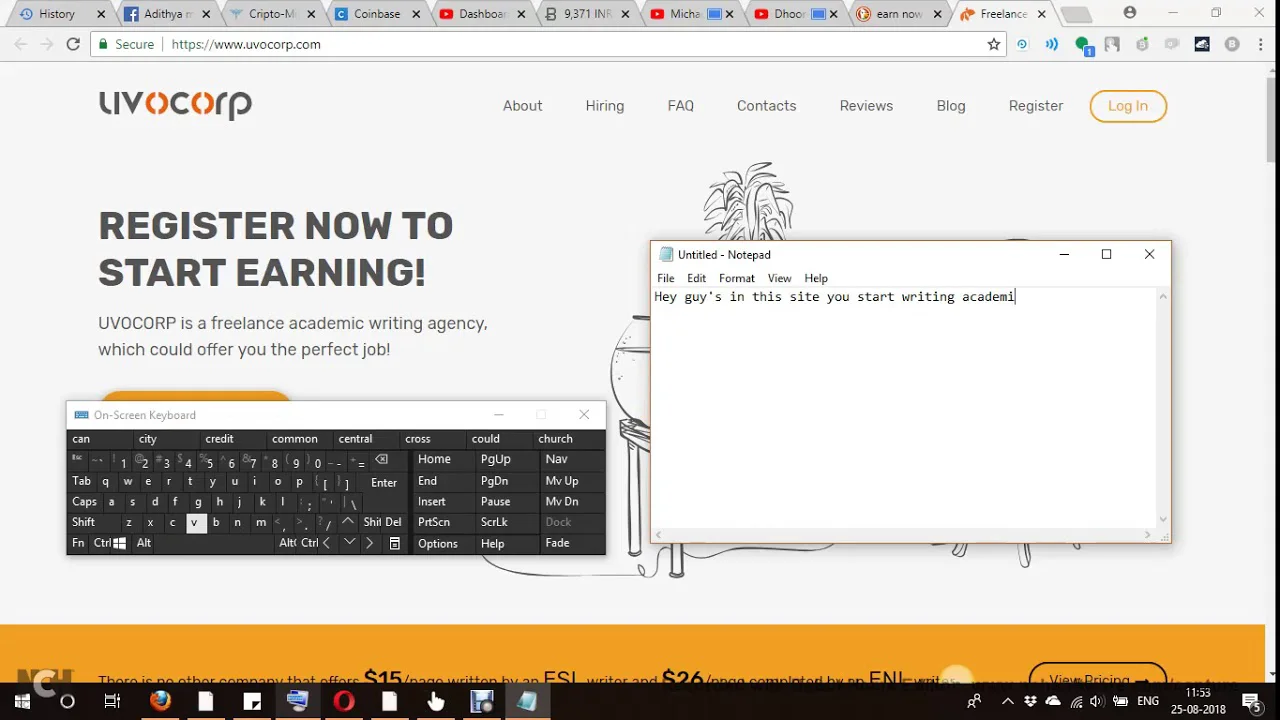Open Task View from taskbar
Viewport: 1280px width, 720px height.
pos(112,701)
